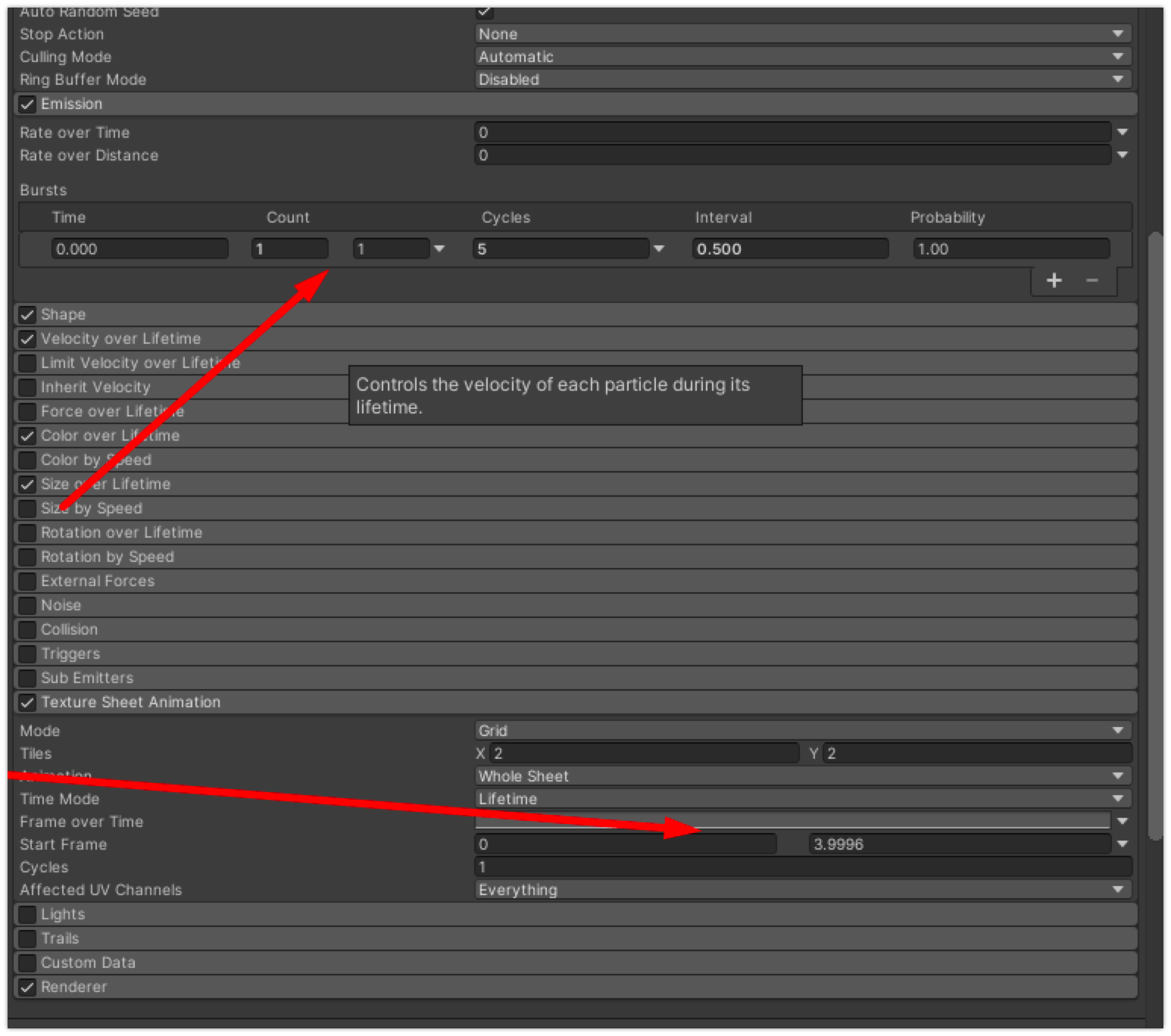The image size is (1171, 1036).
Task: Disable Velocity over Lifetime module checkbox
Action: pyautogui.click(x=27, y=339)
